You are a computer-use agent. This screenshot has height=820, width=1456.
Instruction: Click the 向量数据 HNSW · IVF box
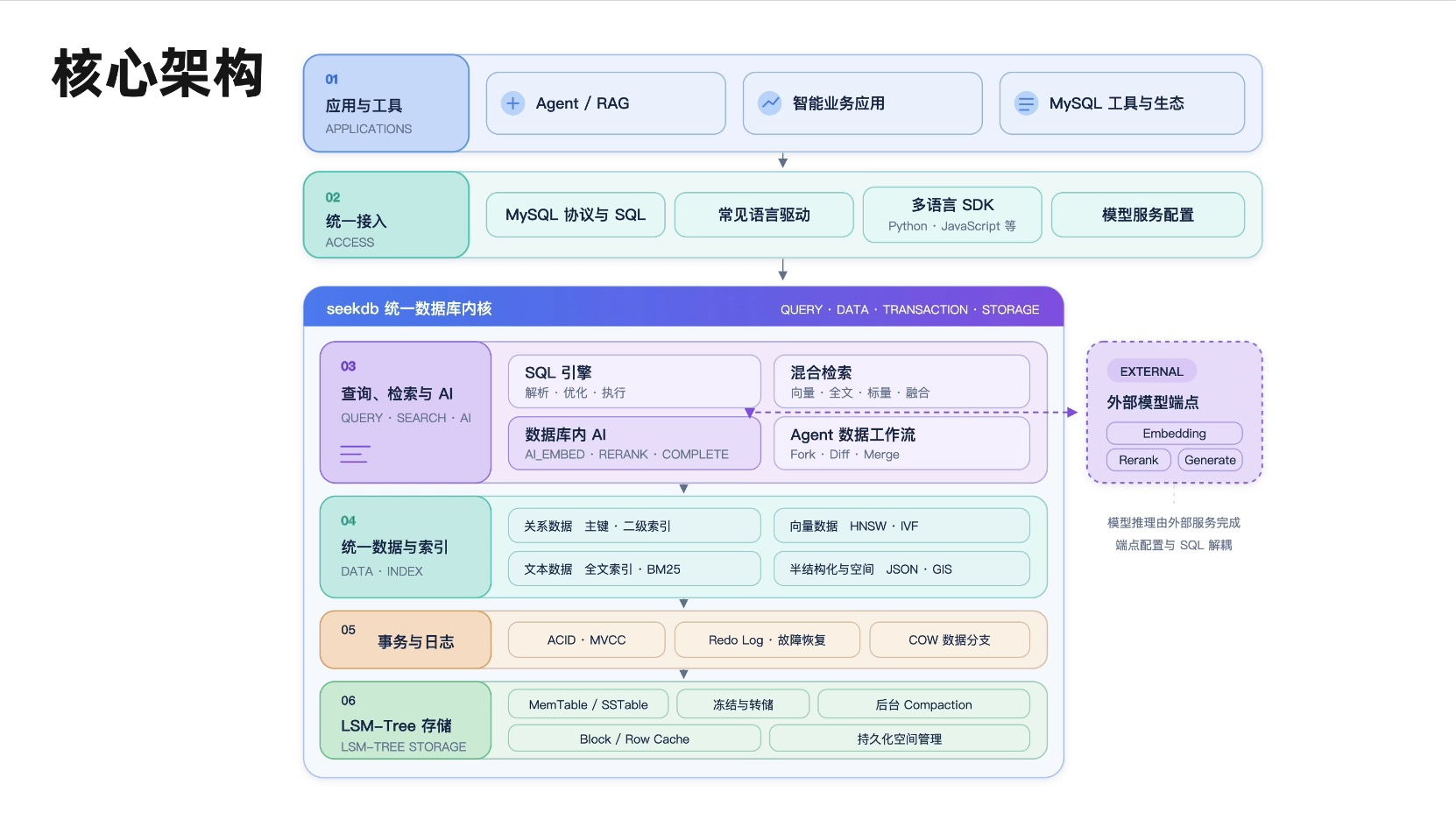point(901,526)
